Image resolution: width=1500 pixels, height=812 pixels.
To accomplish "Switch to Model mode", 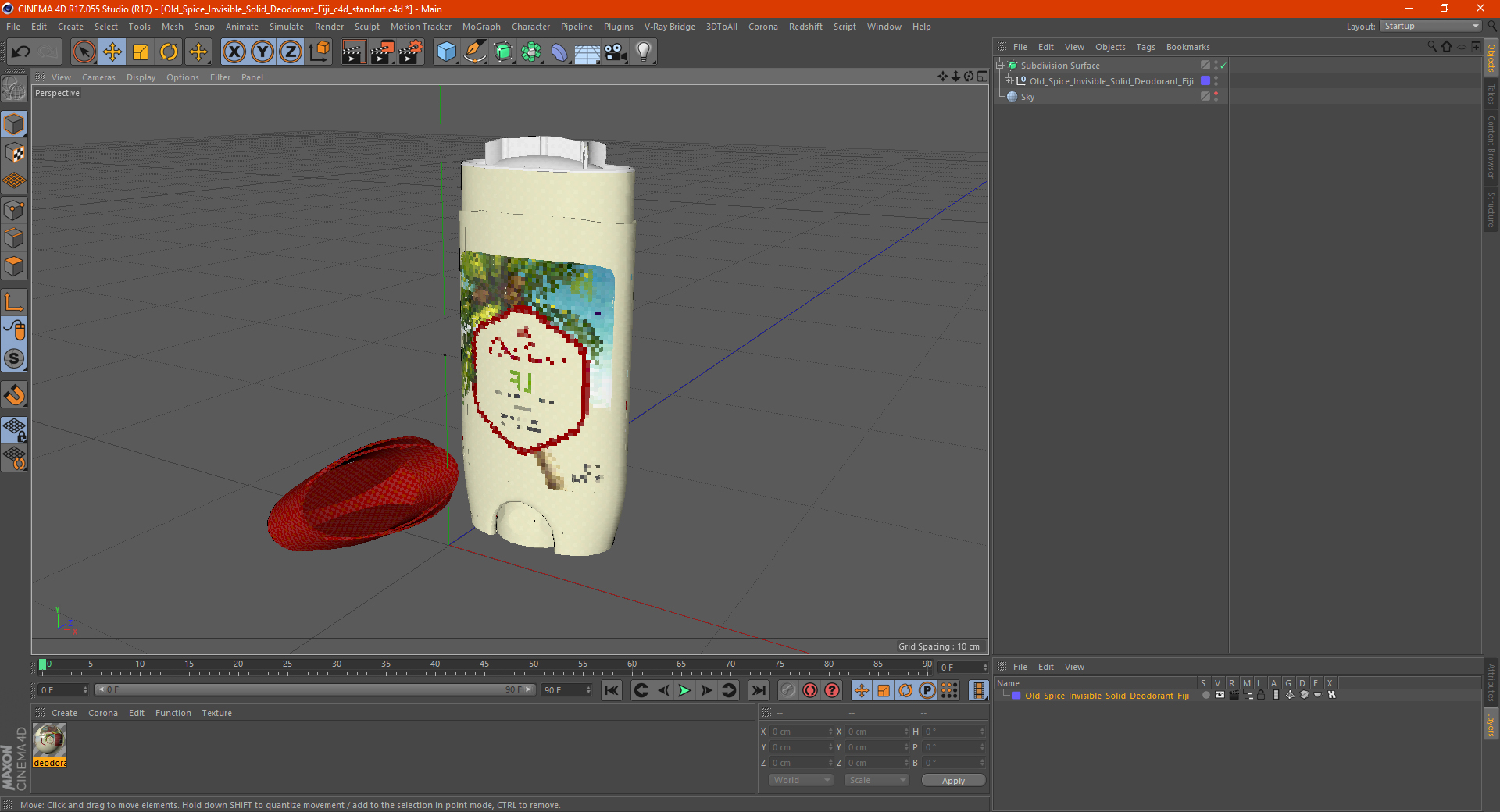I will (14, 124).
